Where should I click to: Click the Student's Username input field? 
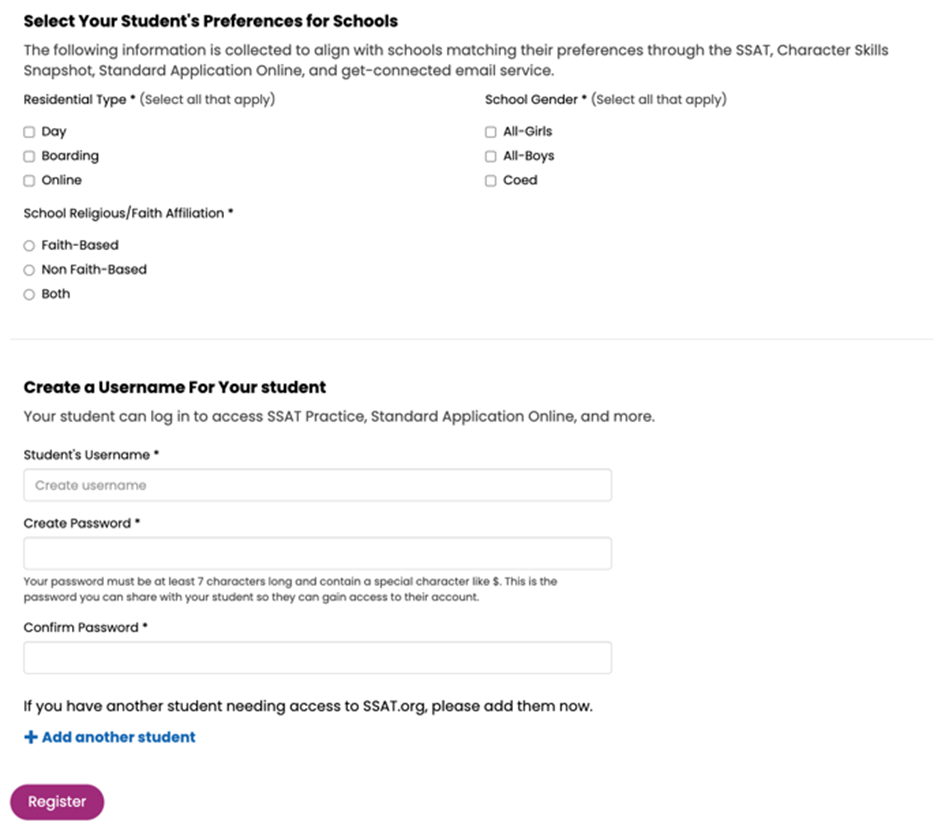pyautogui.click(x=317, y=485)
